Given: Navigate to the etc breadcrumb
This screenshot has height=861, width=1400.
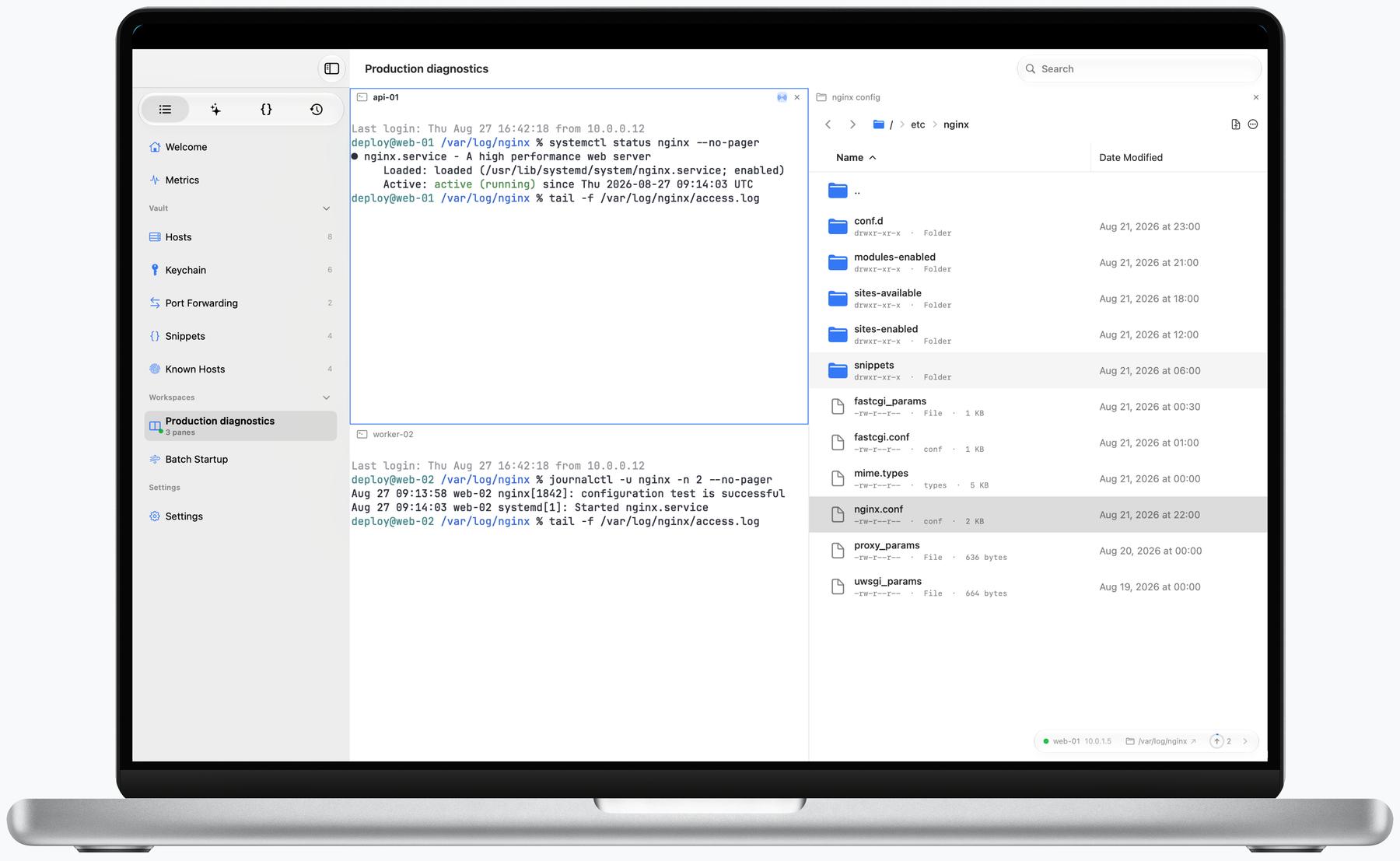Looking at the screenshot, I should click(918, 124).
